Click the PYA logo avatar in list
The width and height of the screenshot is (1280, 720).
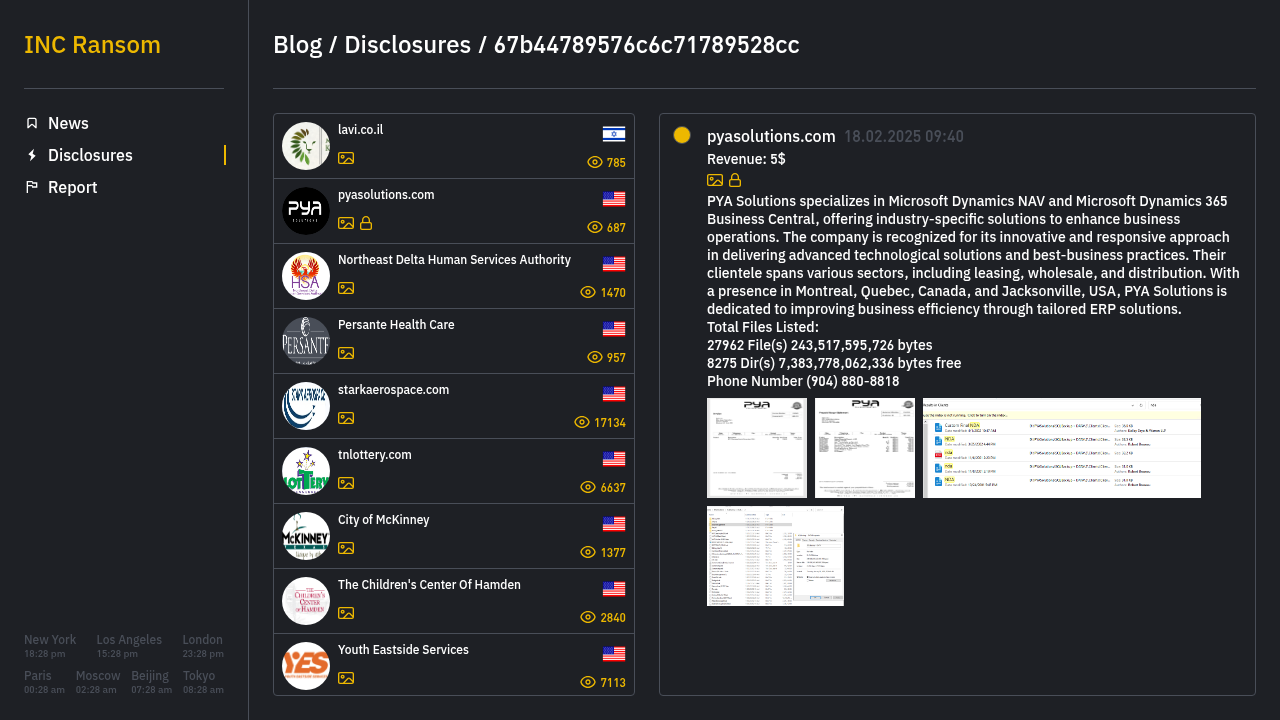tap(306, 211)
